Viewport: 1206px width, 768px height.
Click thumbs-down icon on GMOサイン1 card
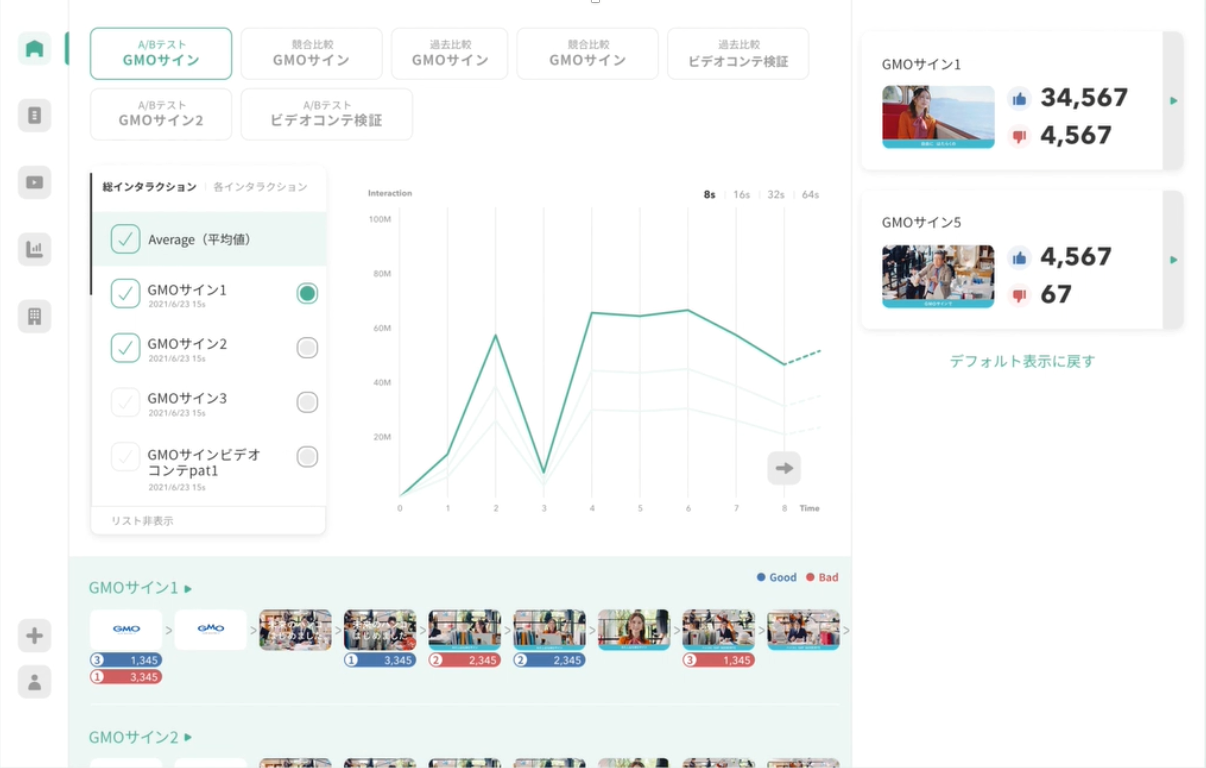(1019, 136)
